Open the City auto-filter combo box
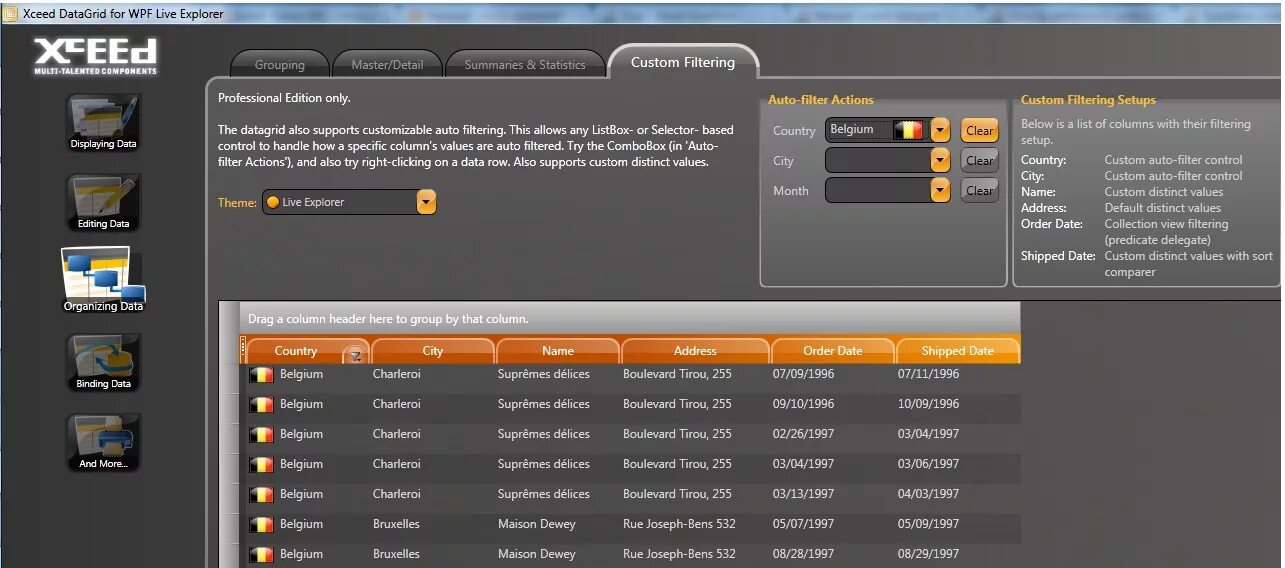Image resolution: width=1285 pixels, height=568 pixels. coord(940,160)
